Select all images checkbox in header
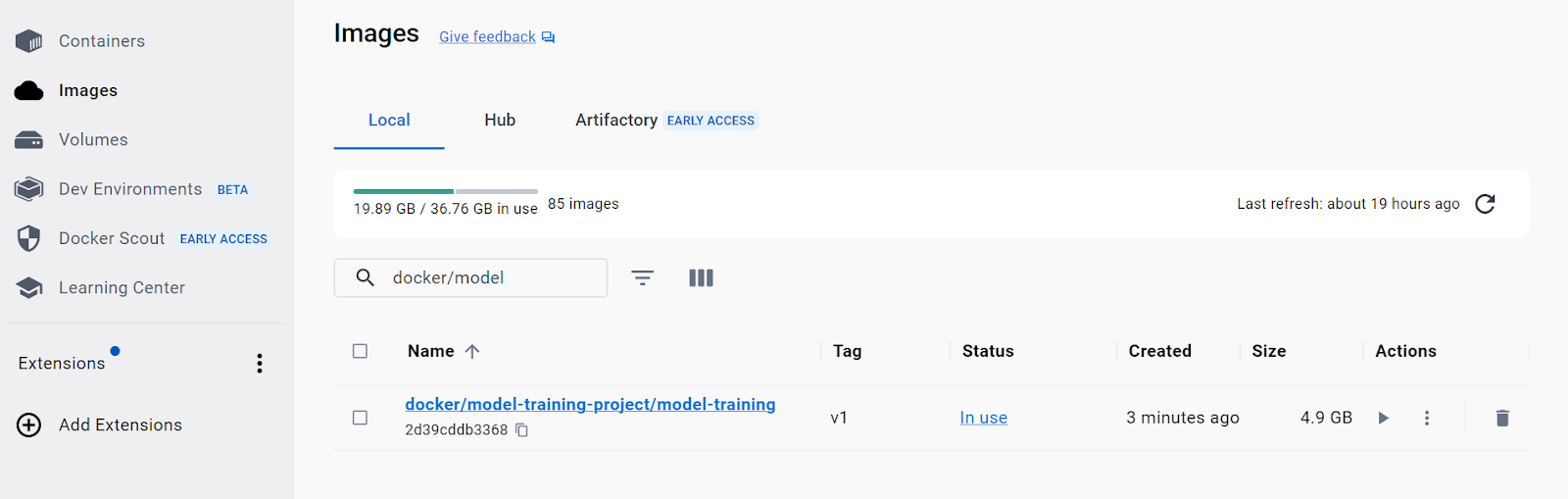The width and height of the screenshot is (1568, 499). [x=360, y=351]
